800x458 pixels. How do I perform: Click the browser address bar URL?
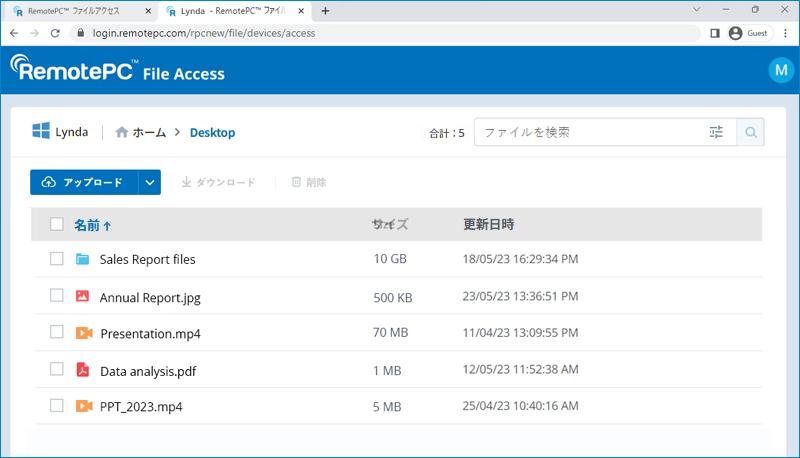204,33
